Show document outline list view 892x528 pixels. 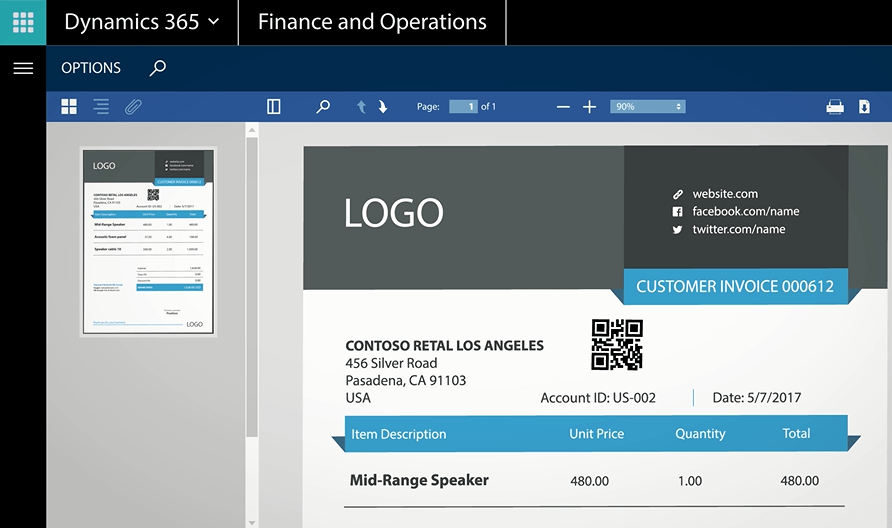[101, 107]
